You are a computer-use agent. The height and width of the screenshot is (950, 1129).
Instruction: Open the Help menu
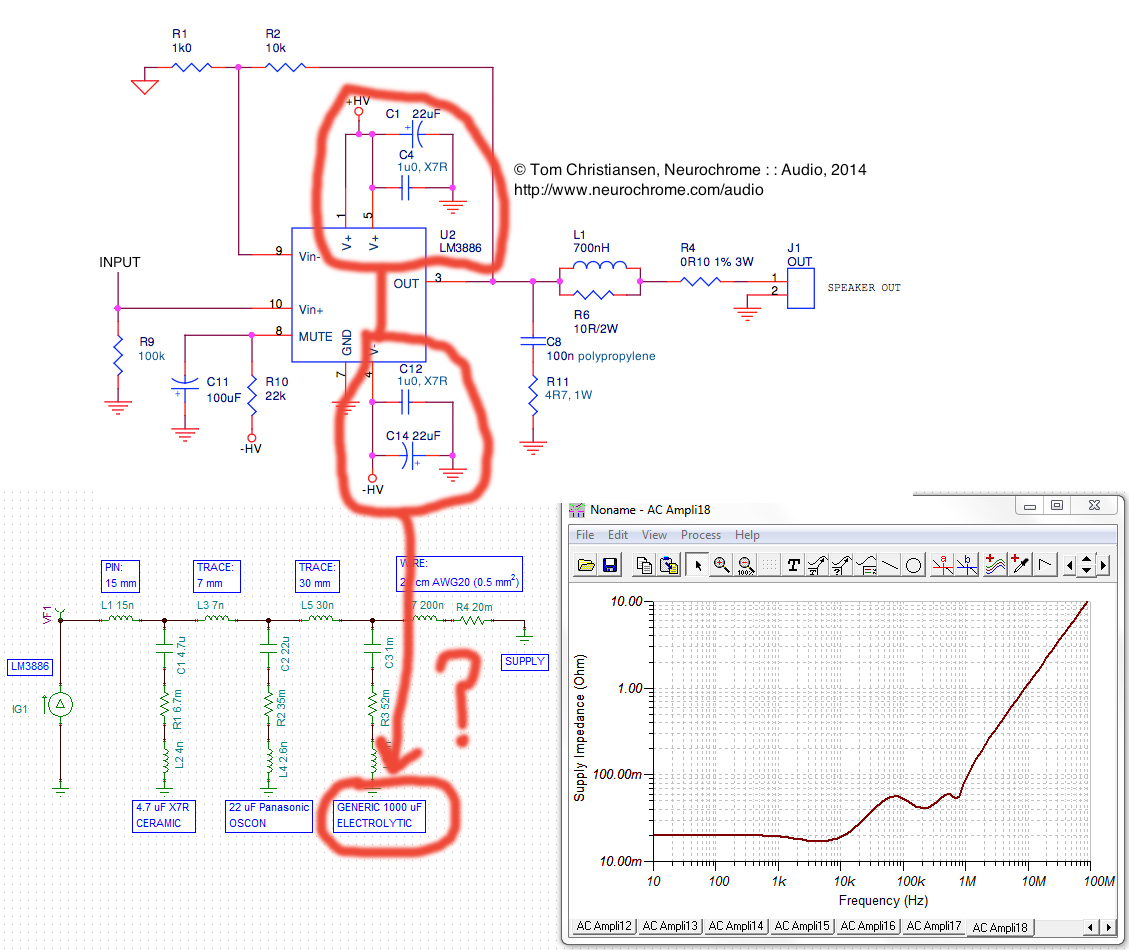point(747,535)
